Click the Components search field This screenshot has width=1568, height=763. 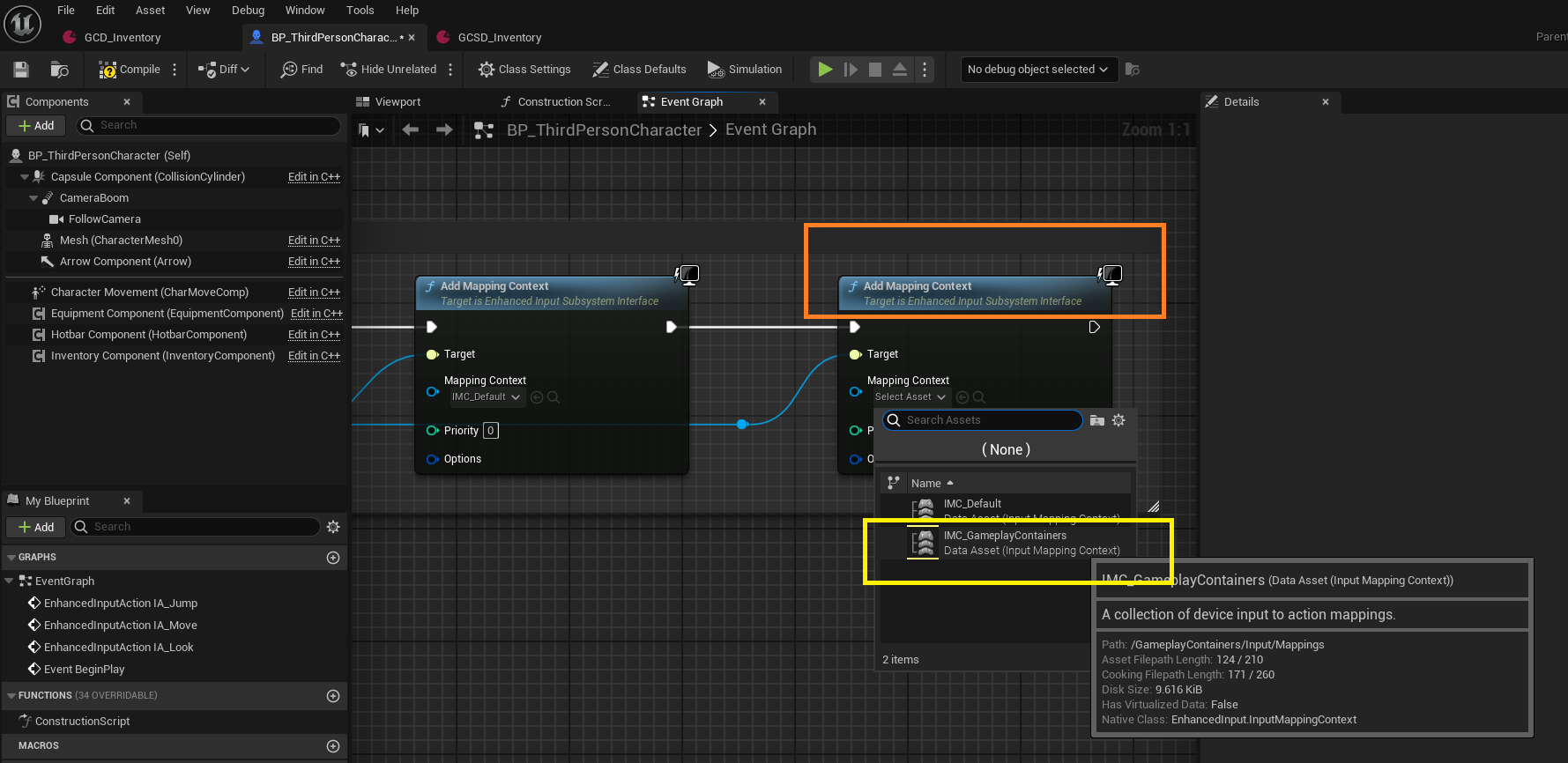(208, 126)
